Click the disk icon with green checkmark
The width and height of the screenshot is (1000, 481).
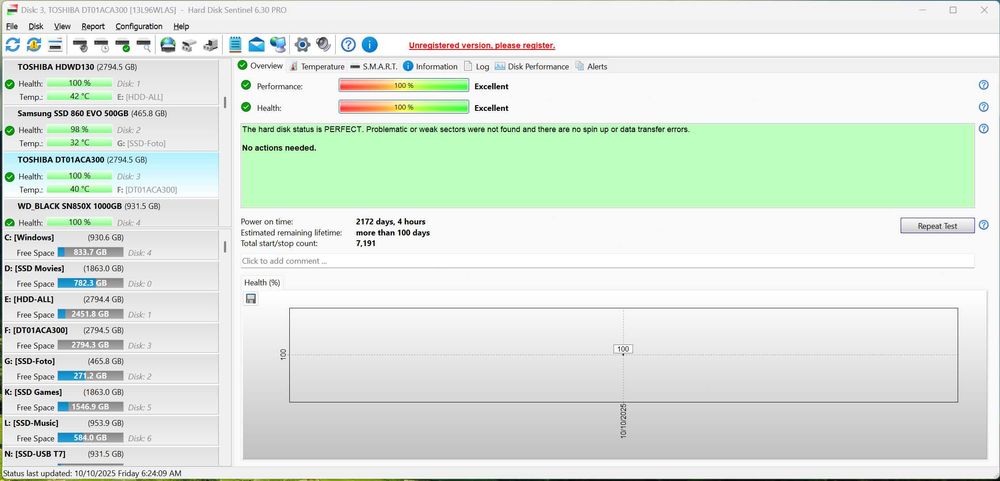click(122, 45)
